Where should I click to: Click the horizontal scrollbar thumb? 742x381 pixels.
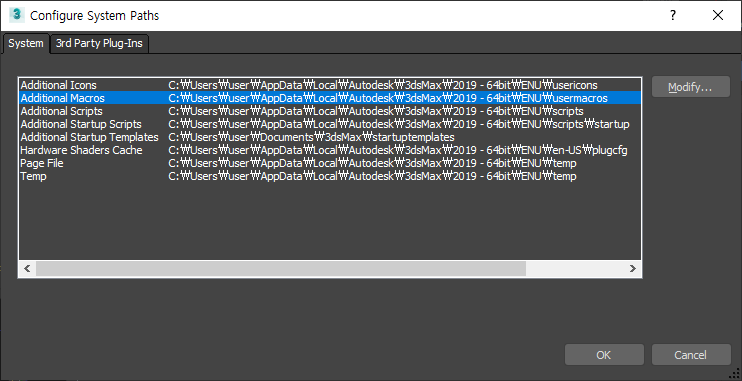click(x=281, y=268)
